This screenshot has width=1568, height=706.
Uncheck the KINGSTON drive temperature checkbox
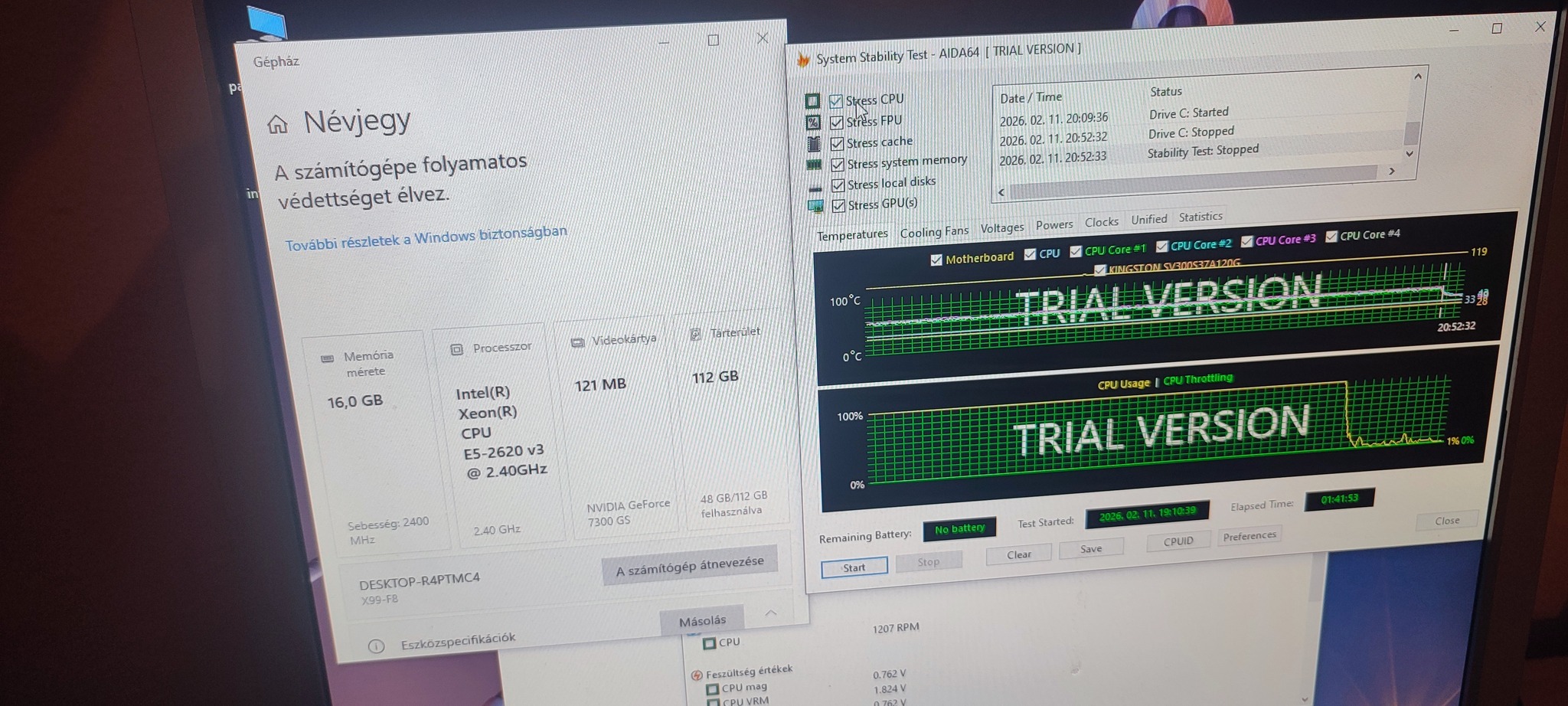[x=1100, y=270]
